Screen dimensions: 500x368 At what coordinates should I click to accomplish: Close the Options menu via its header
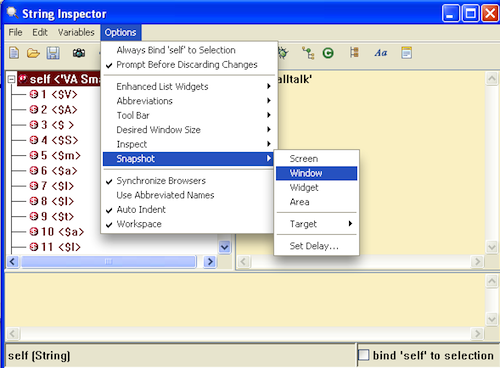pos(121,32)
